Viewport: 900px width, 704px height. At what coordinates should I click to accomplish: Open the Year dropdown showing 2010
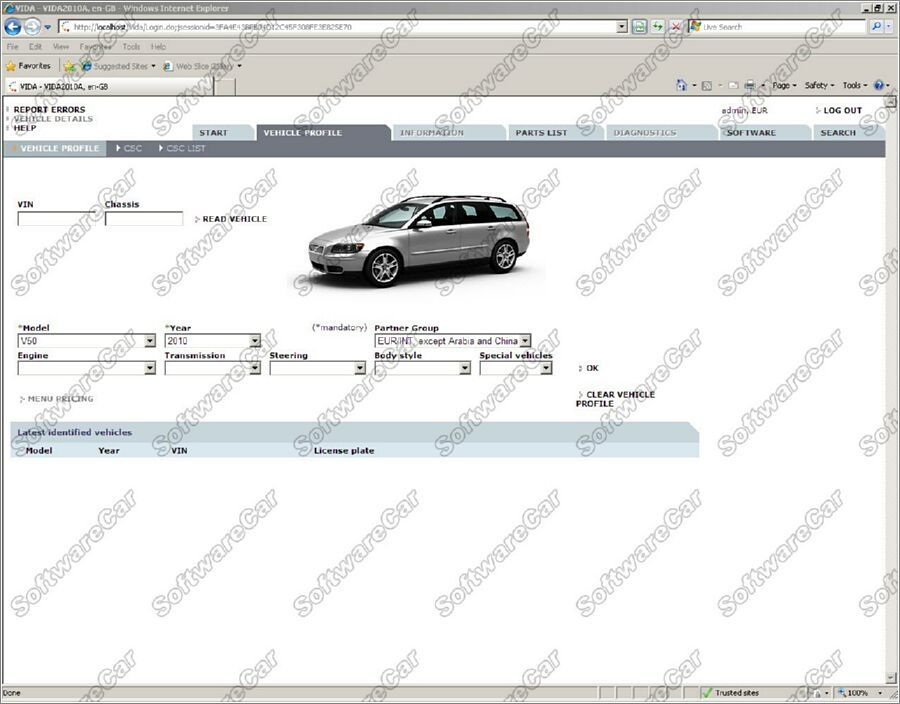coord(255,341)
